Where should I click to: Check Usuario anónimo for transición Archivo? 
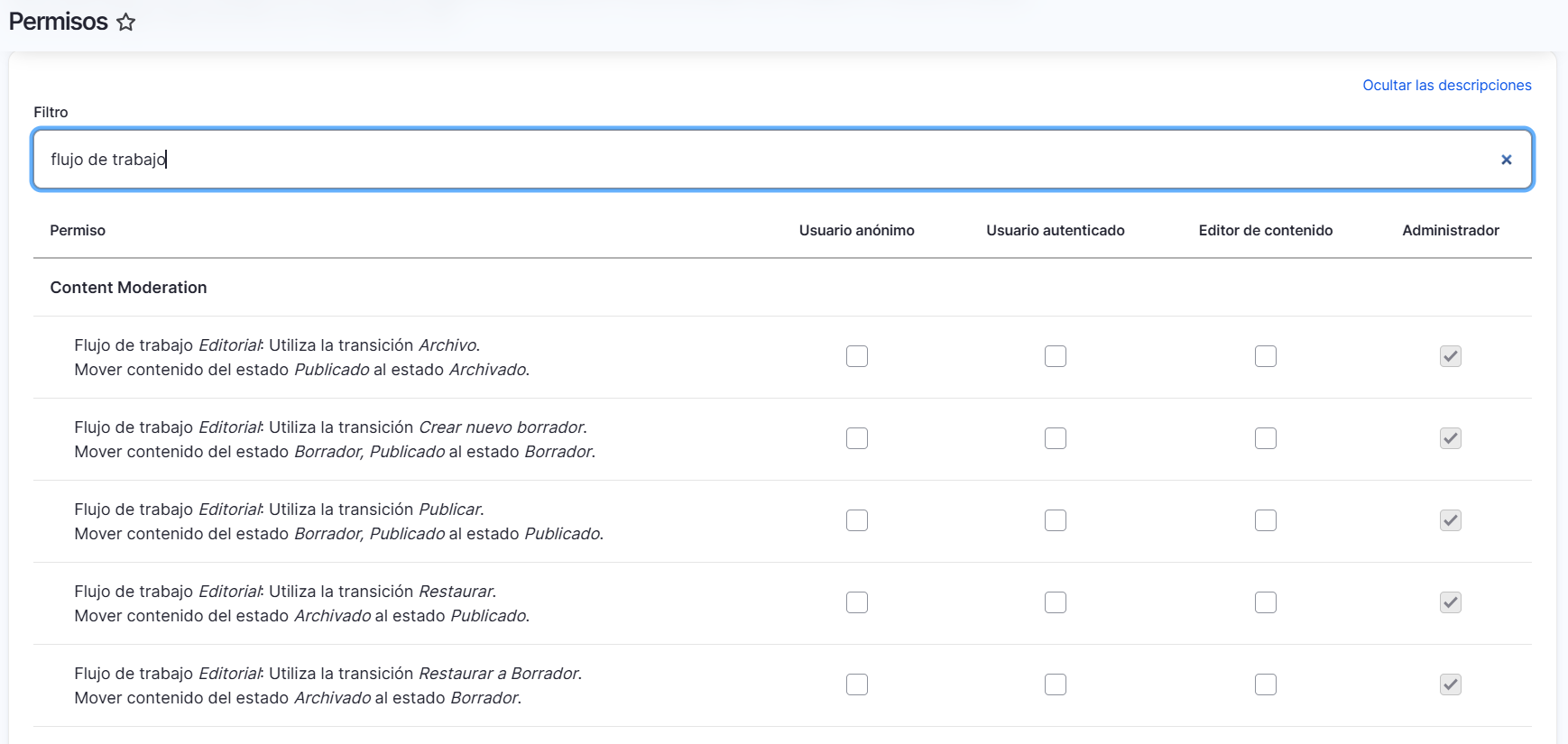857,356
